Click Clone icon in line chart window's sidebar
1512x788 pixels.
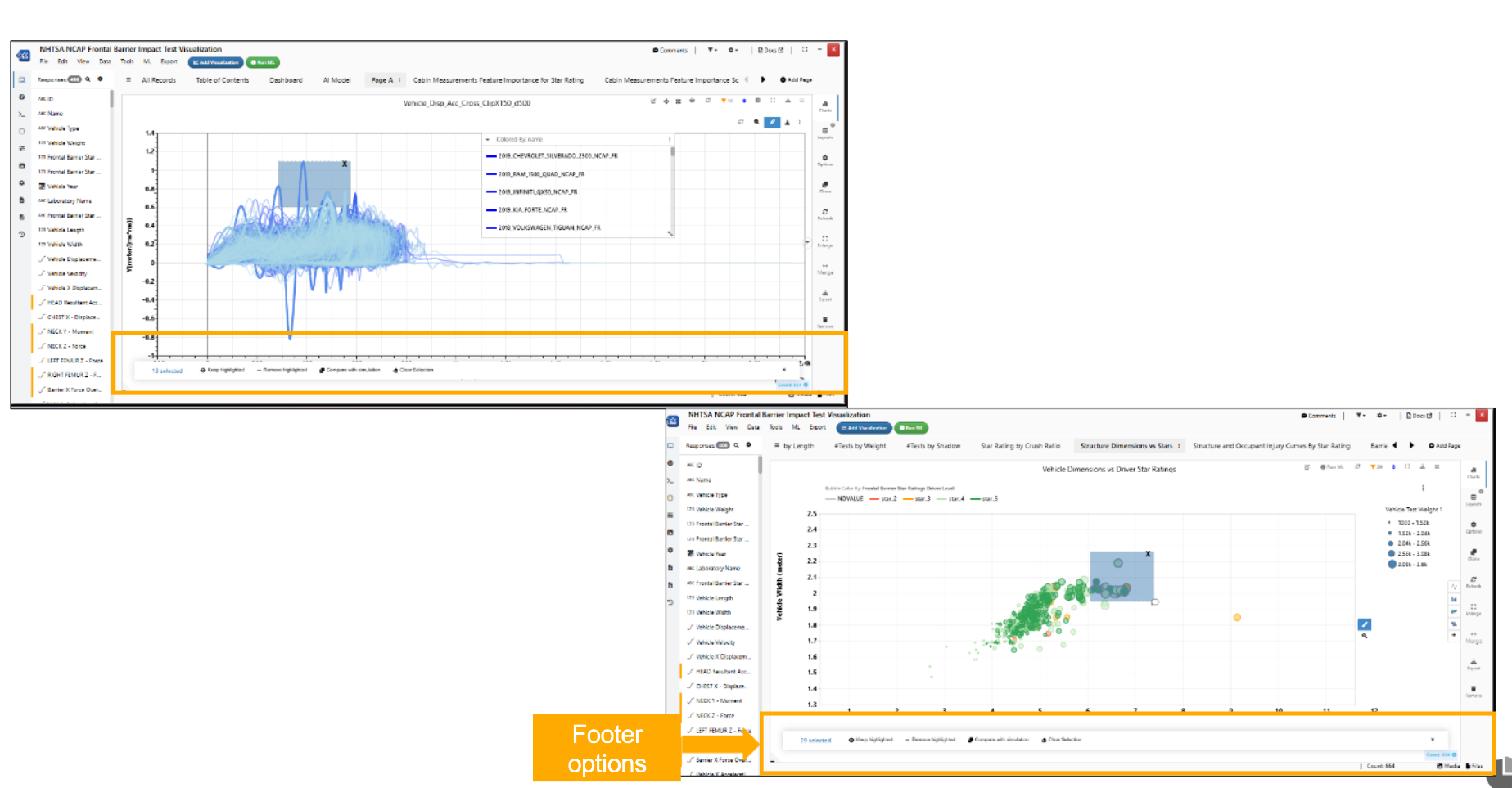click(824, 185)
